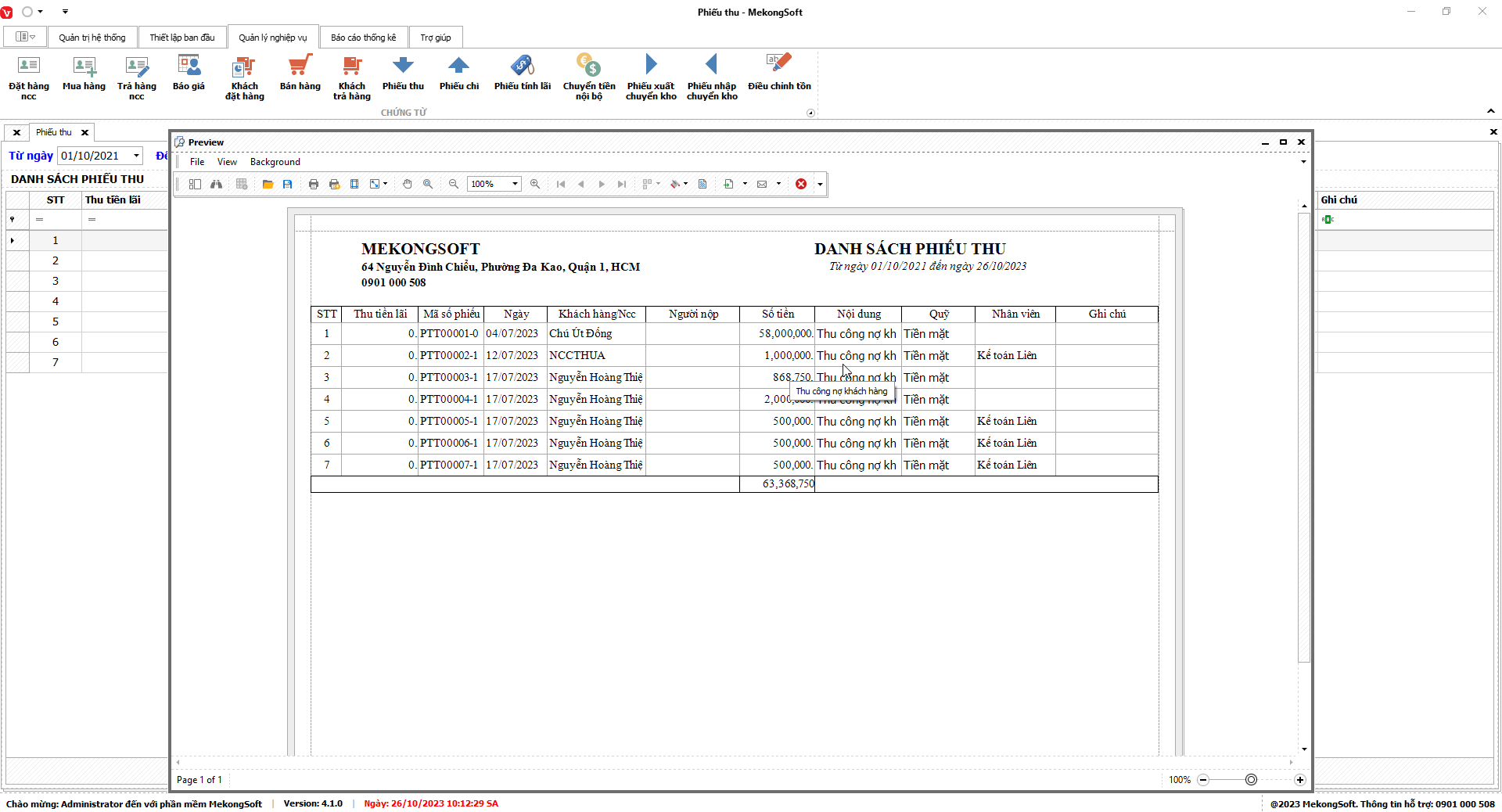Open the Chuyển tiền nội bộ icon
This screenshot has width=1502, height=812.
[x=588, y=76]
